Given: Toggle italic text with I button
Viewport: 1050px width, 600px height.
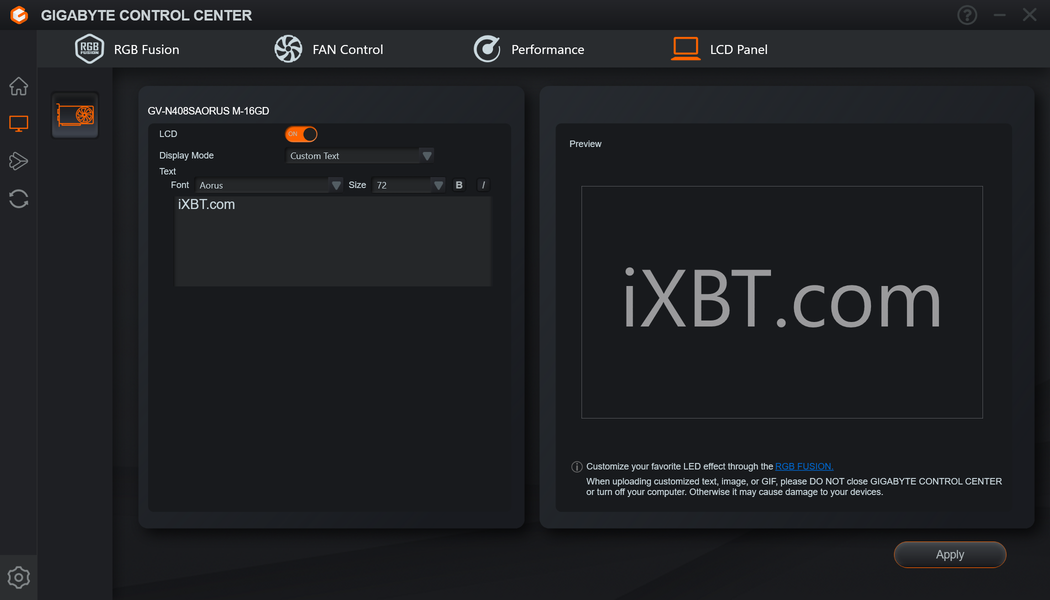Looking at the screenshot, I should [483, 185].
